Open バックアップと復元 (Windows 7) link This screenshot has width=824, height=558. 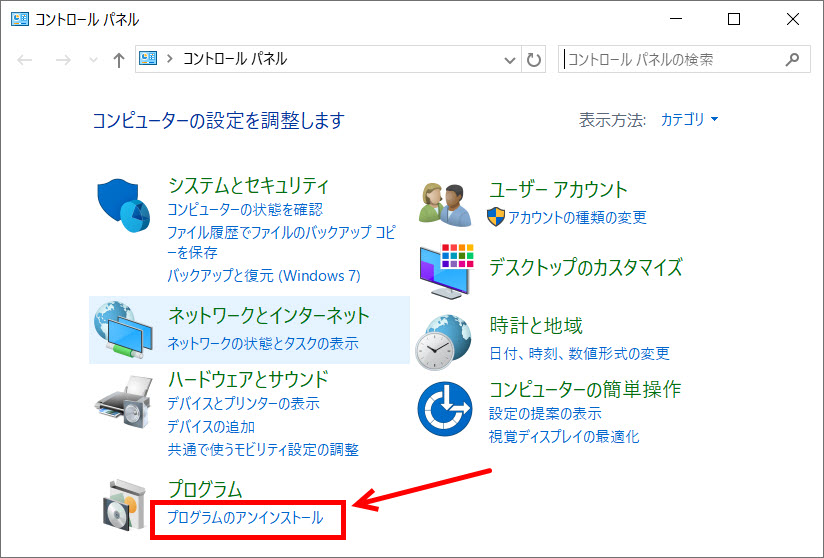[x=263, y=275]
